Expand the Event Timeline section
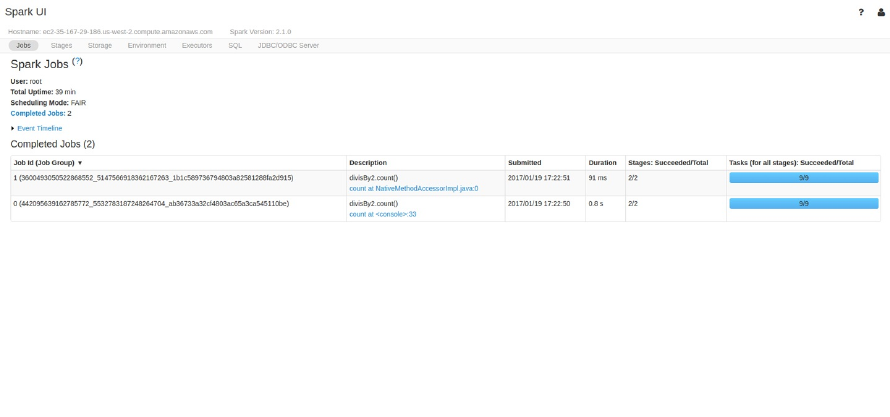 click(38, 128)
